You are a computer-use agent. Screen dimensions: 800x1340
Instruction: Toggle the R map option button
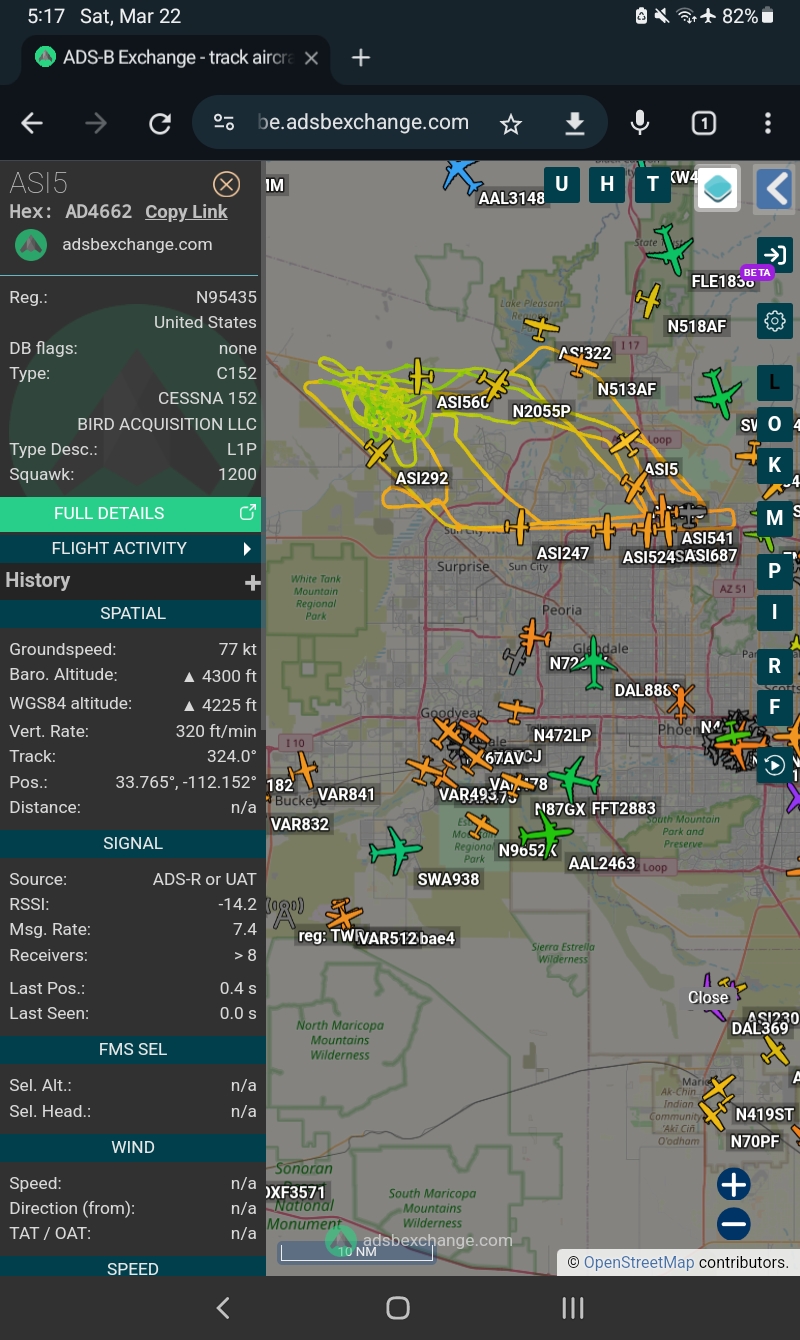point(774,665)
